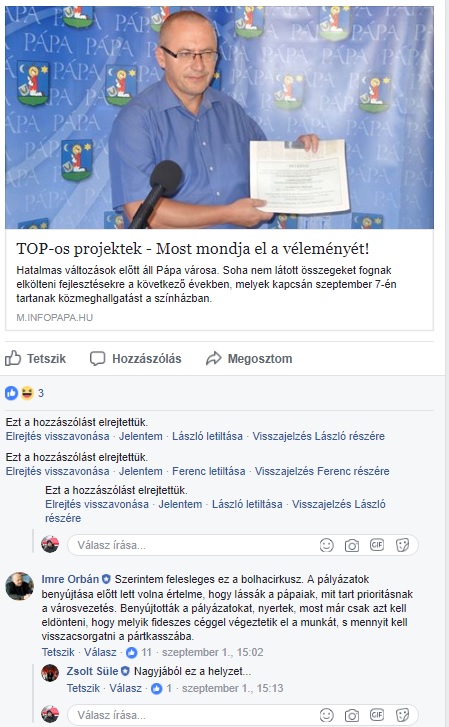Click the like count 11 on Imre Orbán's comment
This screenshot has height=727, width=449.
pos(147,652)
